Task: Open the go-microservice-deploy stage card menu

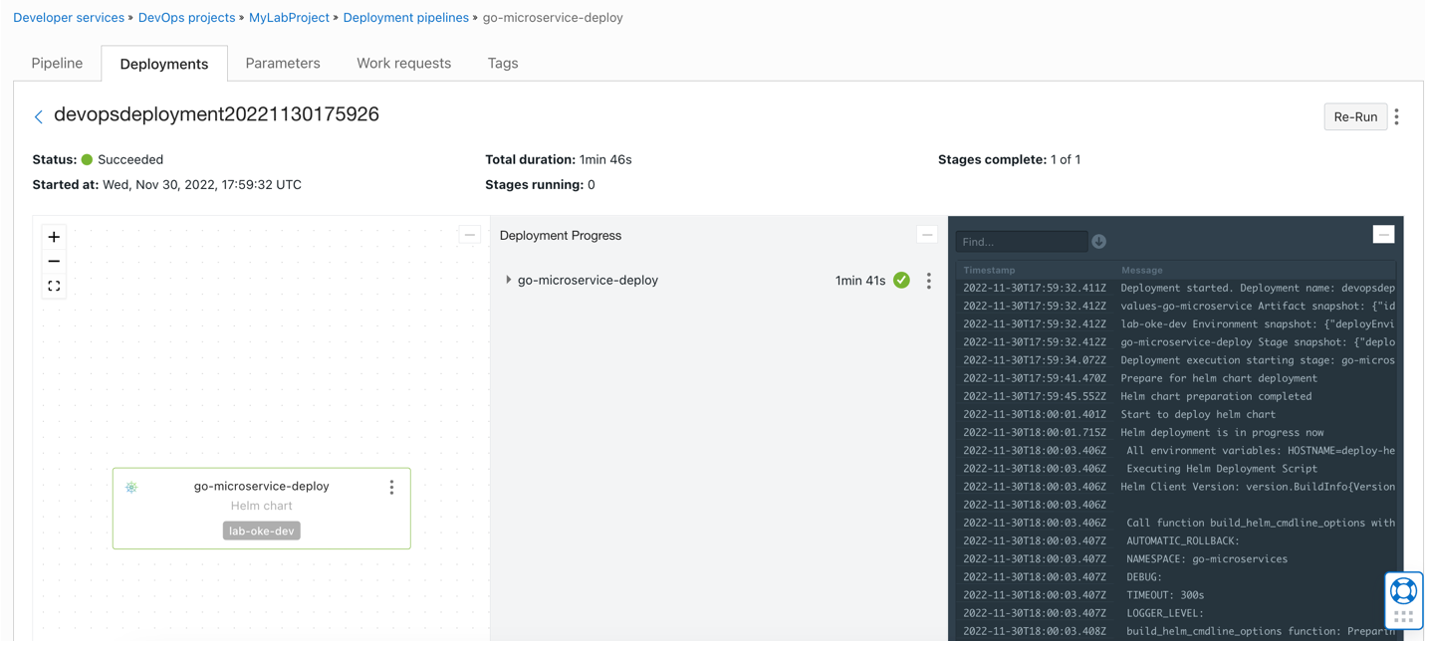Action: 391,487
